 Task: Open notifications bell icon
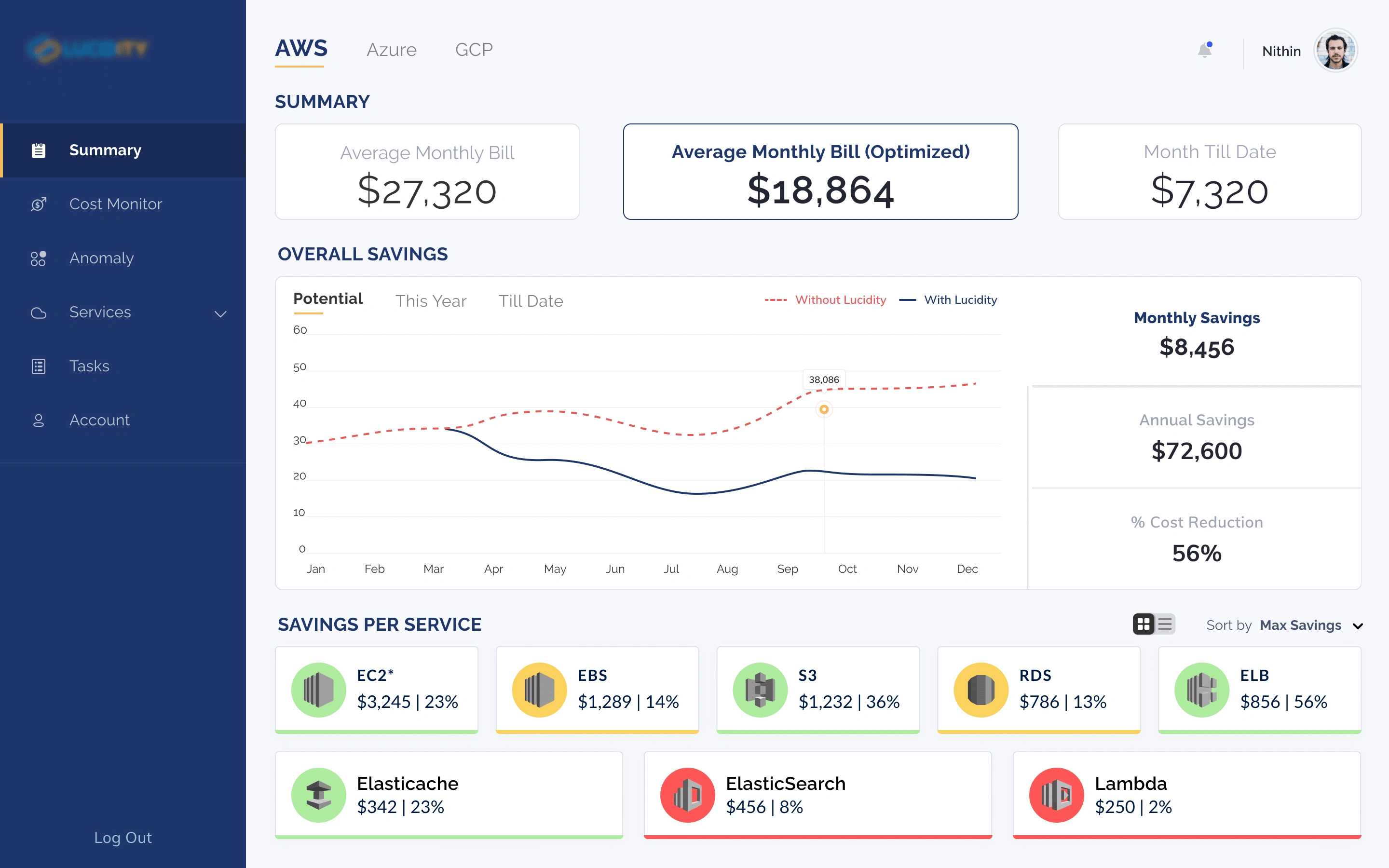point(1205,50)
